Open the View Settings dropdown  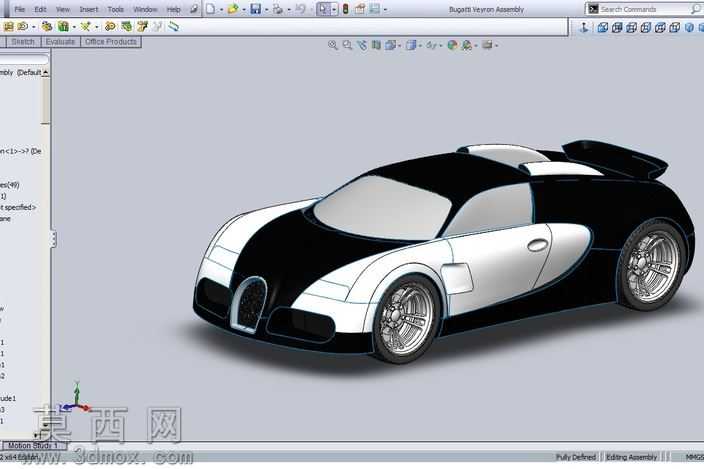[x=490, y=45]
